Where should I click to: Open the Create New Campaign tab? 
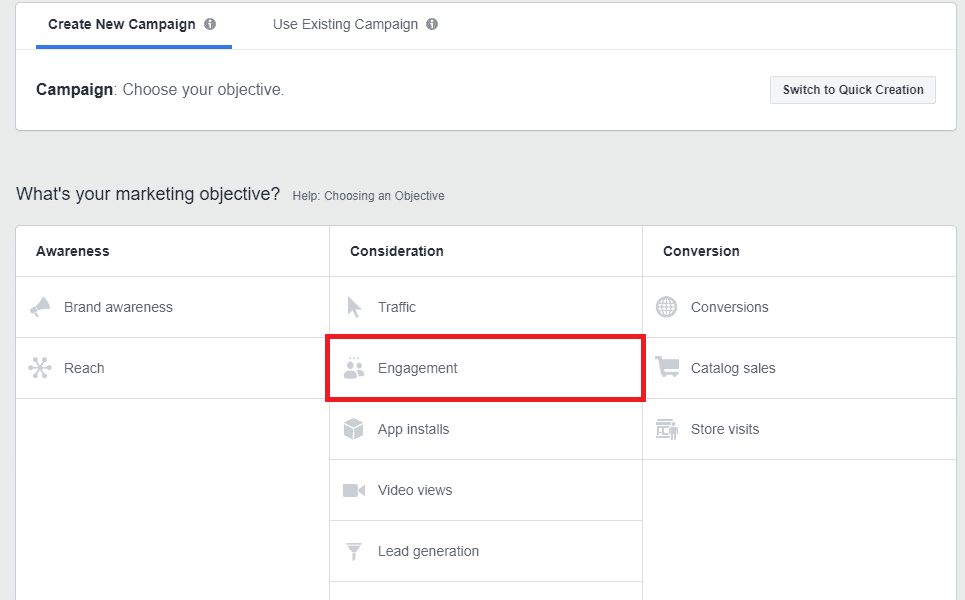pyautogui.click(x=122, y=24)
